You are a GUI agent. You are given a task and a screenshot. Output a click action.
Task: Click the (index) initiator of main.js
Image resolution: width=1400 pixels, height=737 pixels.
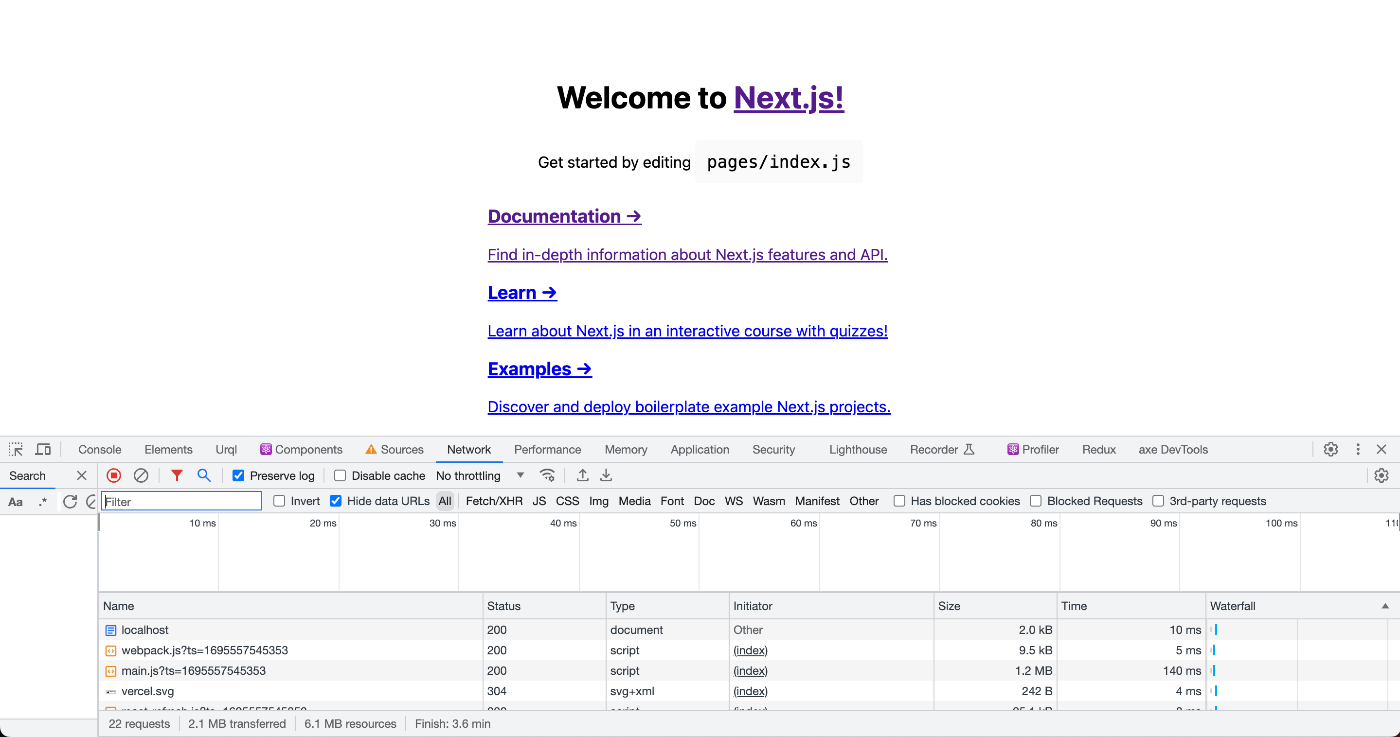point(750,671)
